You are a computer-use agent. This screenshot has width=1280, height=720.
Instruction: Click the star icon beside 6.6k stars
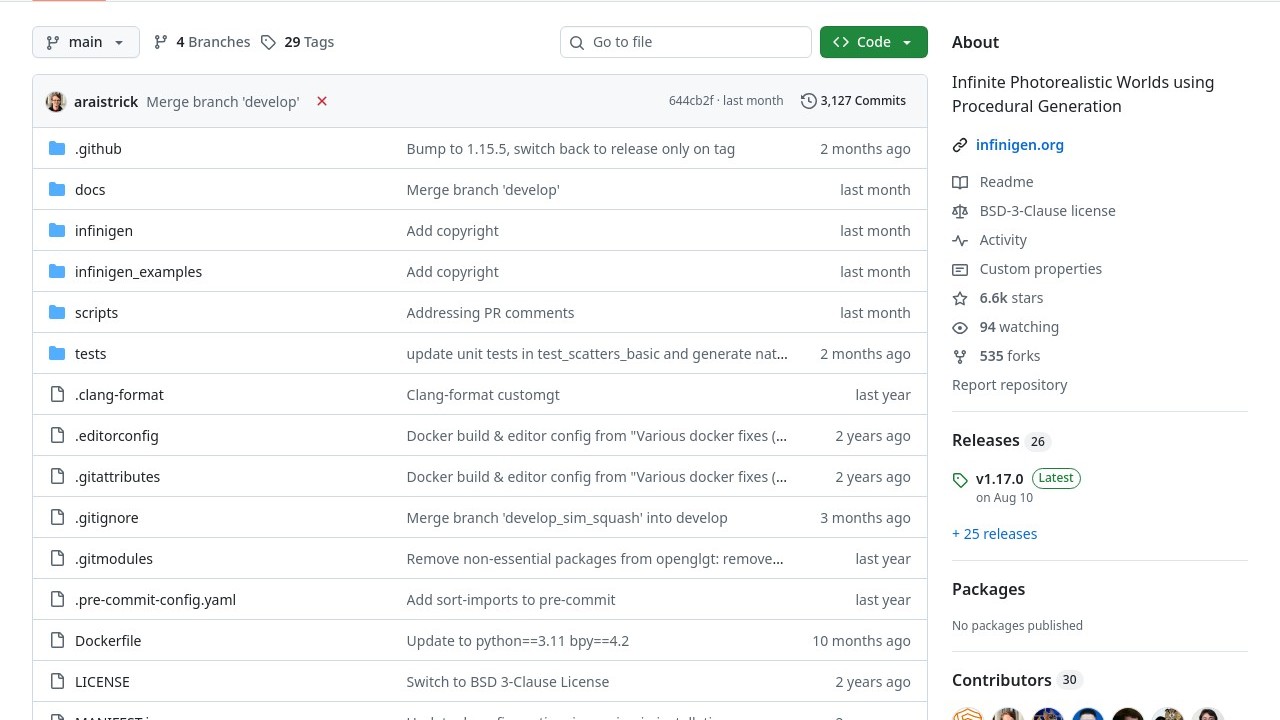tap(960, 298)
